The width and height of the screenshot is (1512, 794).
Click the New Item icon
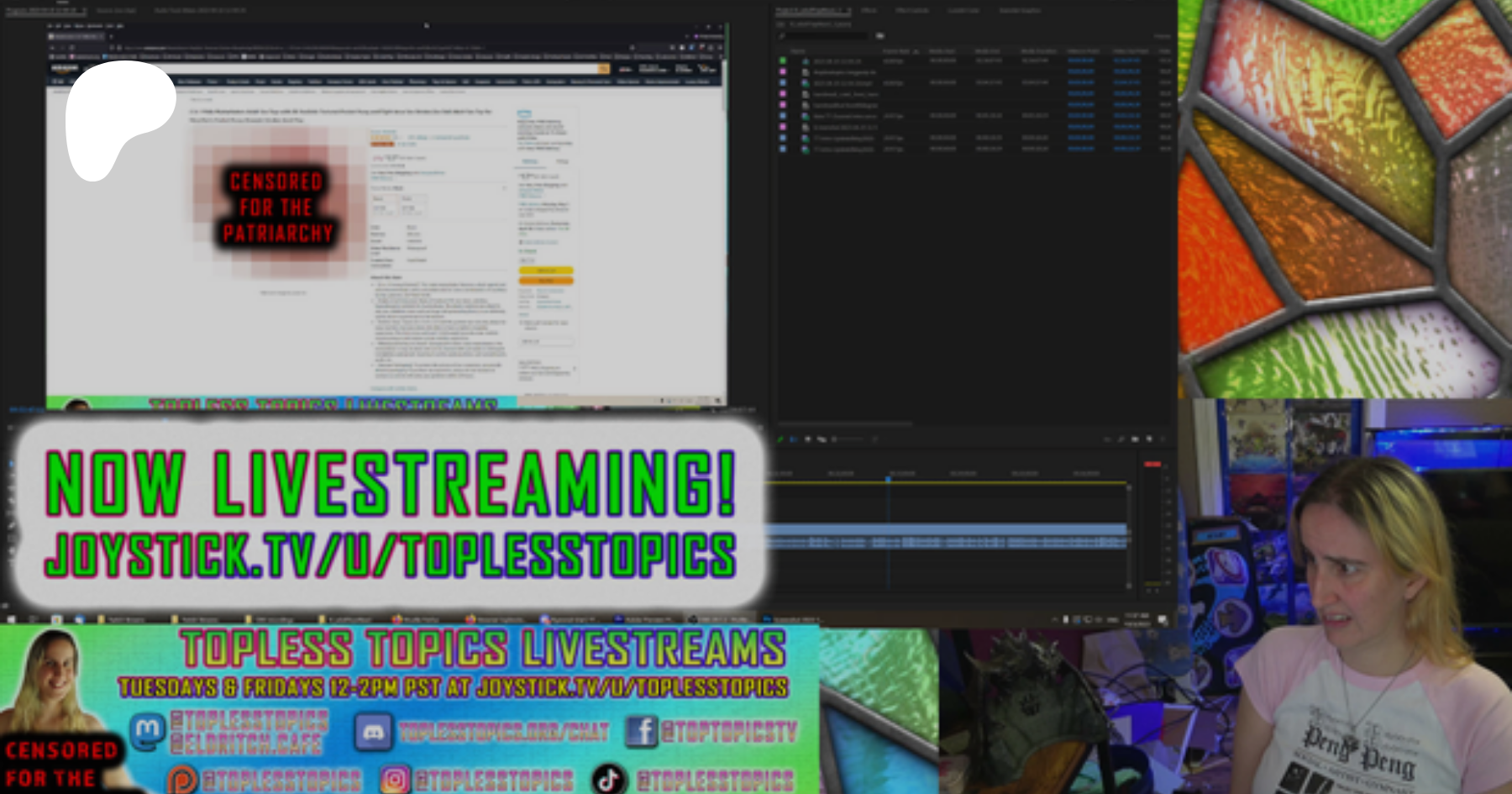point(1149,439)
